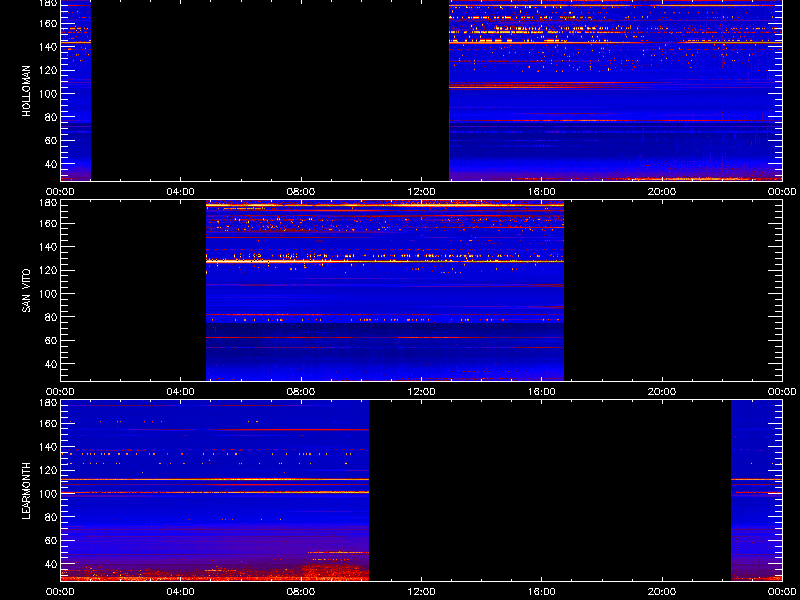Click Learmonth spectrogram data block ending near 10:00

coord(214,491)
